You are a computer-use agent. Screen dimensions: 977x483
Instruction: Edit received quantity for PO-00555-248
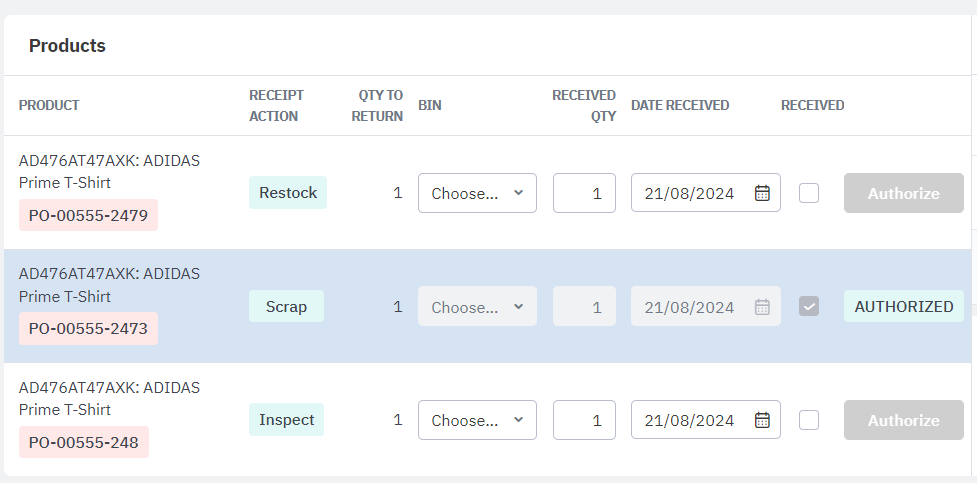point(584,420)
